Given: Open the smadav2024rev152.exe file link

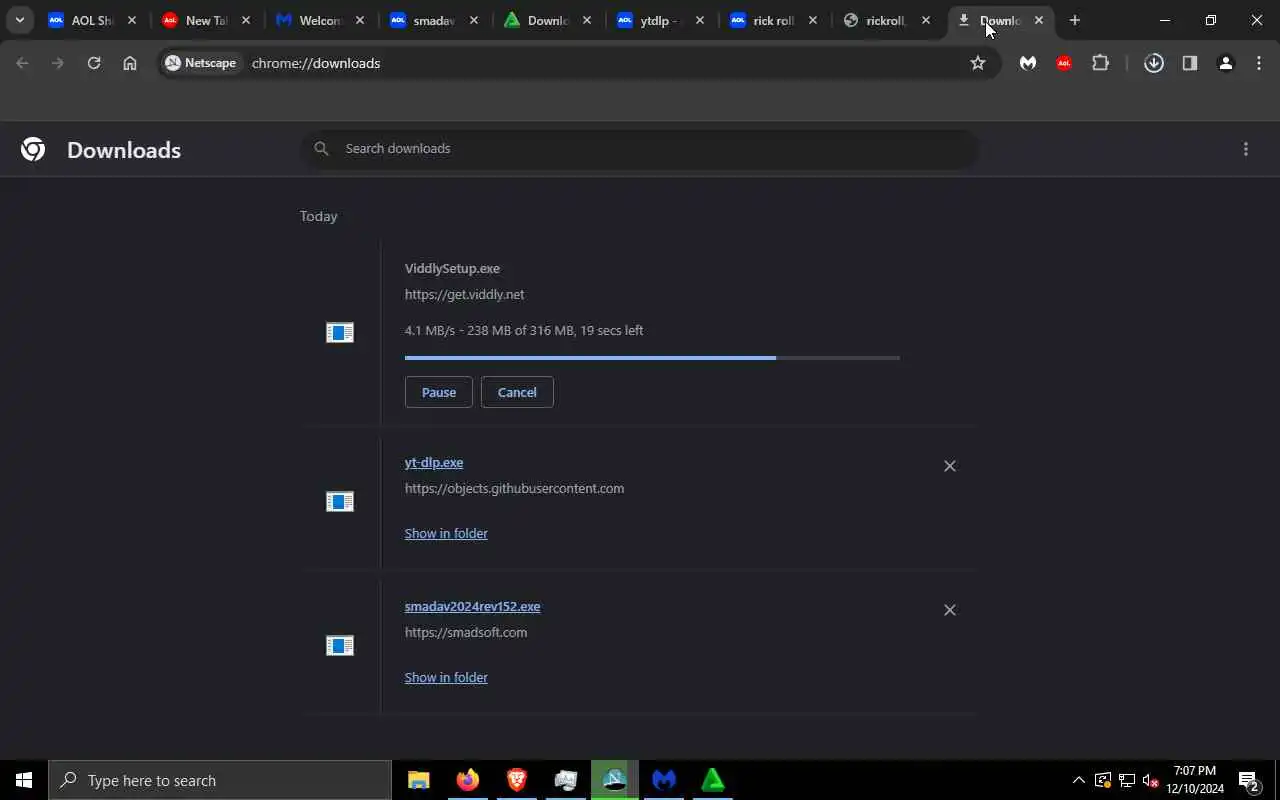Looking at the screenshot, I should [x=472, y=606].
